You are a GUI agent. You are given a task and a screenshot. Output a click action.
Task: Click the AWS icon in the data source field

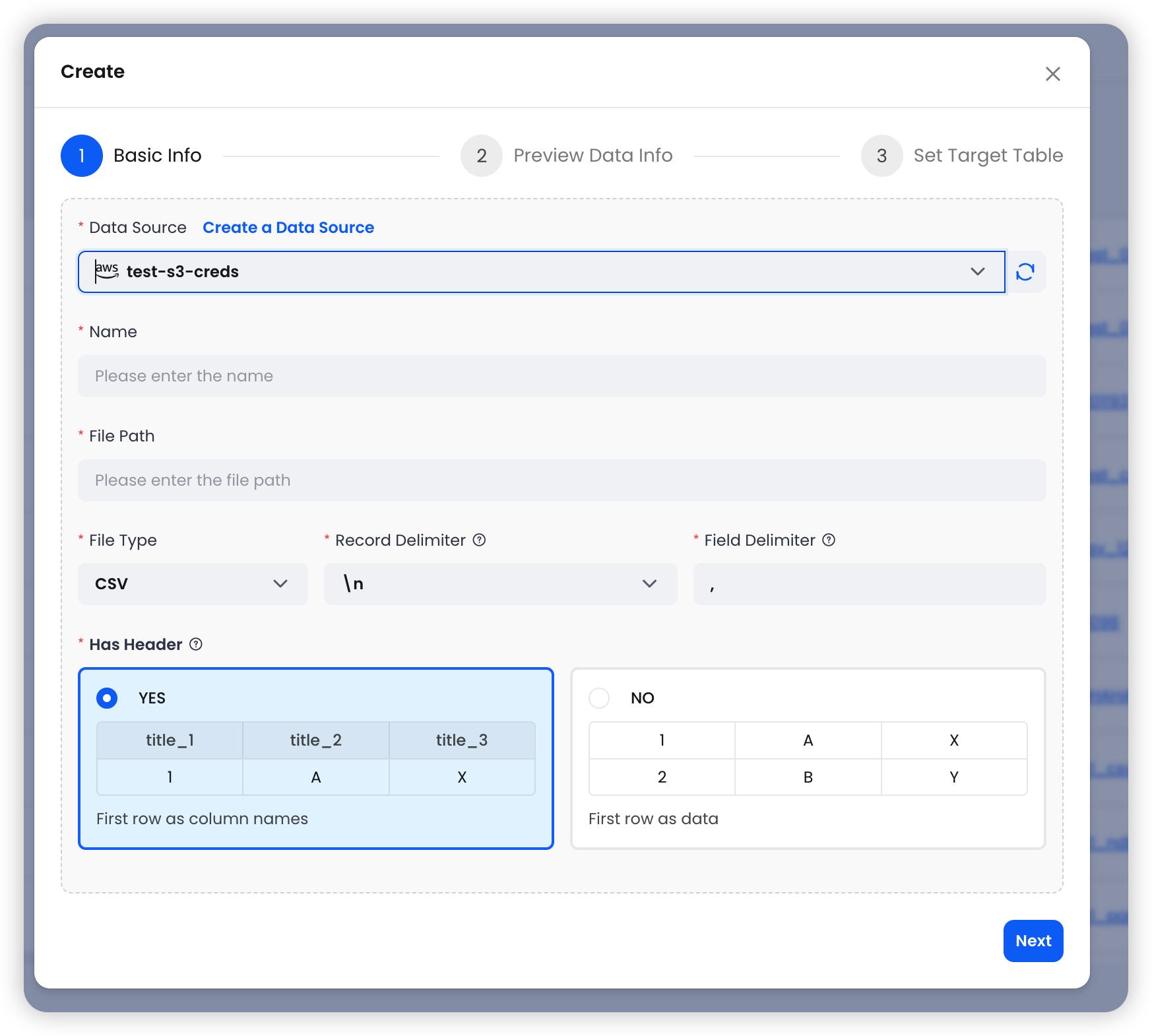tap(106, 271)
